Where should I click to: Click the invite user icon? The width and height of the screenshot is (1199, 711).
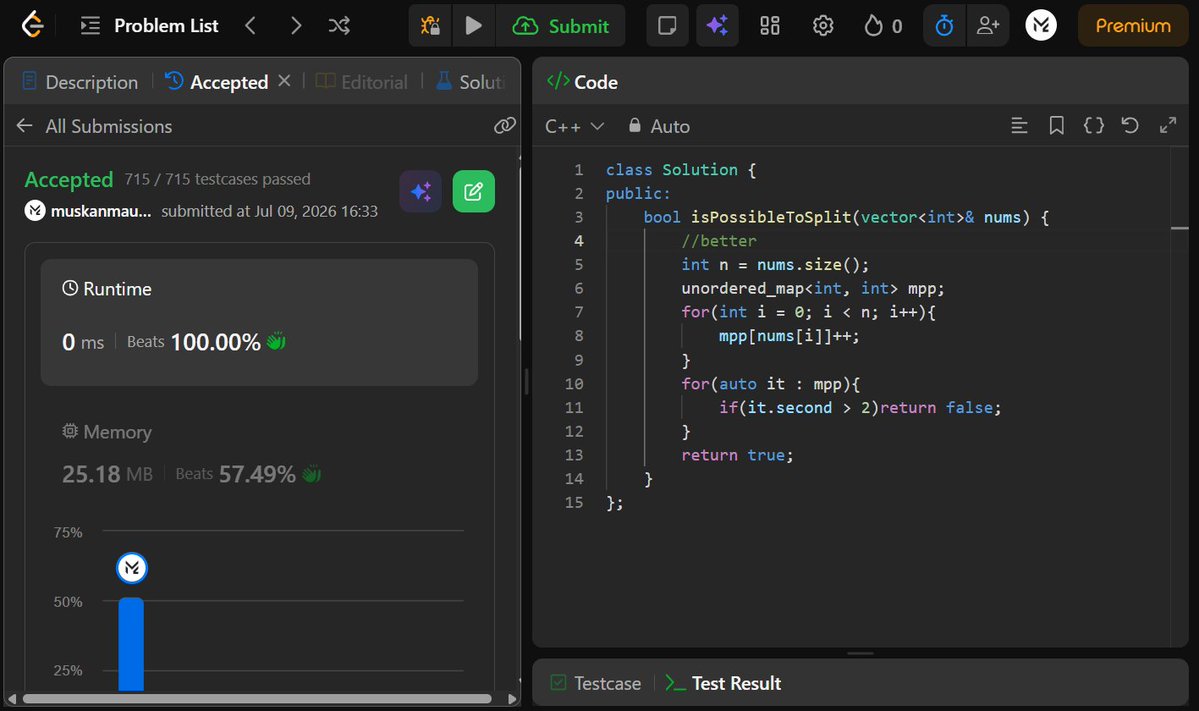tap(988, 26)
